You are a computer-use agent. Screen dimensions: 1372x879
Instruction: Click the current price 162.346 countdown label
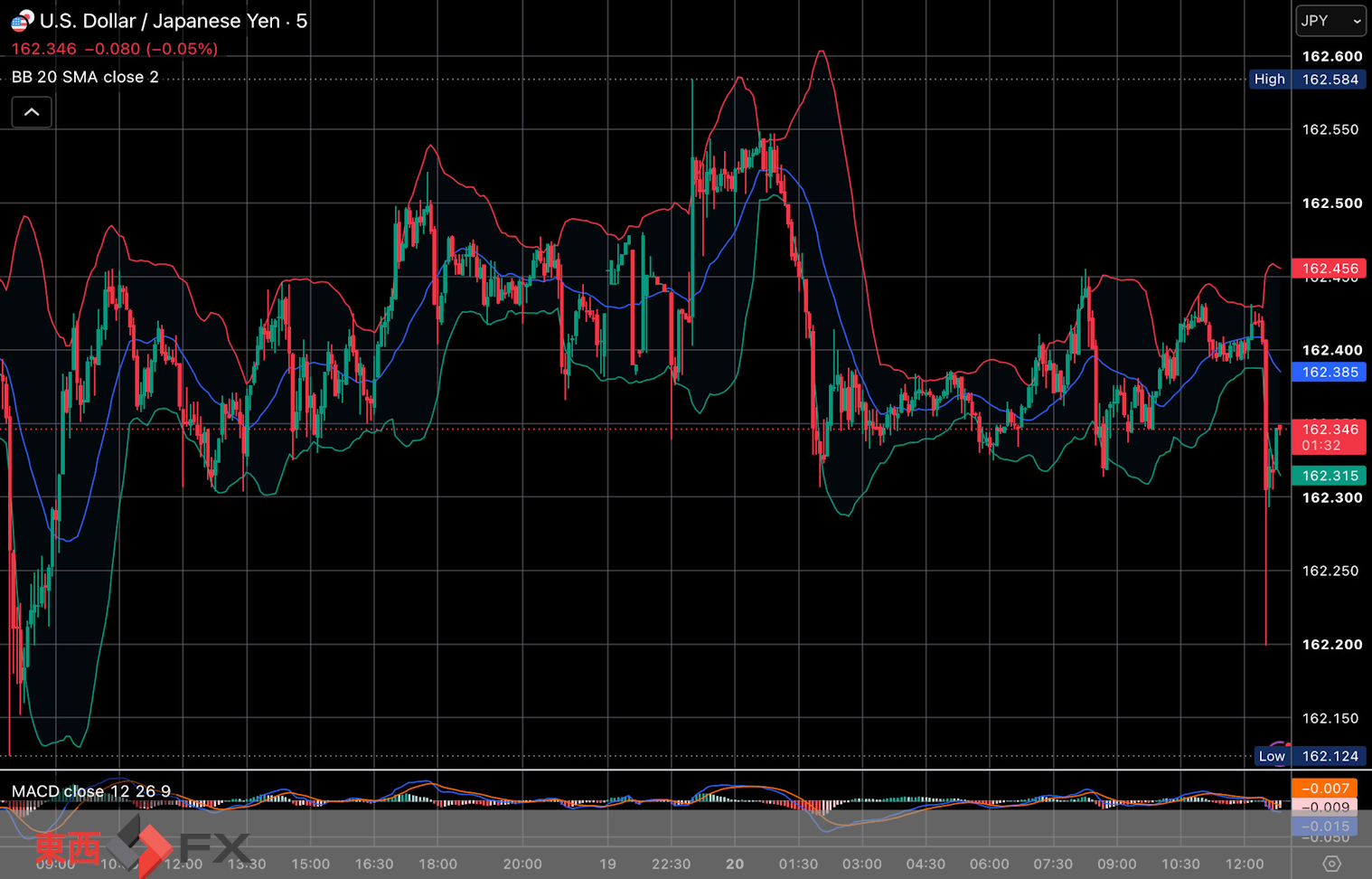point(1330,437)
